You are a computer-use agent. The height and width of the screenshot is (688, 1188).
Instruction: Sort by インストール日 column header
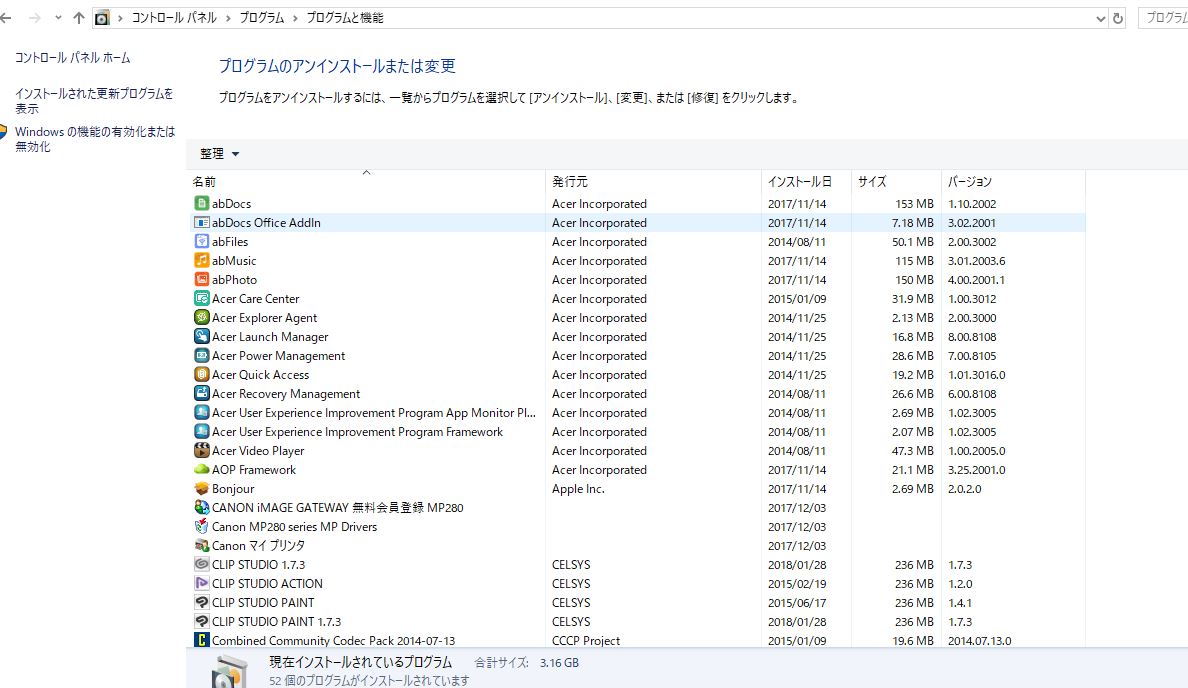799,182
